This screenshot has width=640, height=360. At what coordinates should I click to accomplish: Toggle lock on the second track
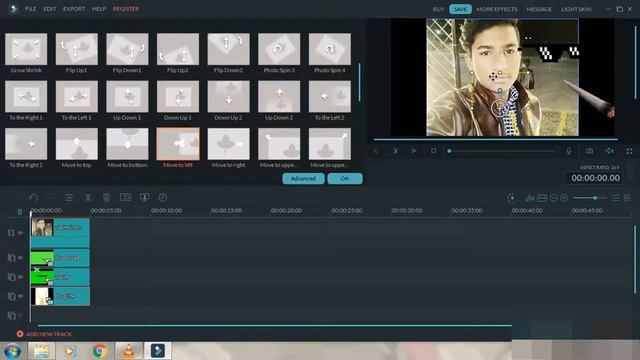[x=11, y=258]
